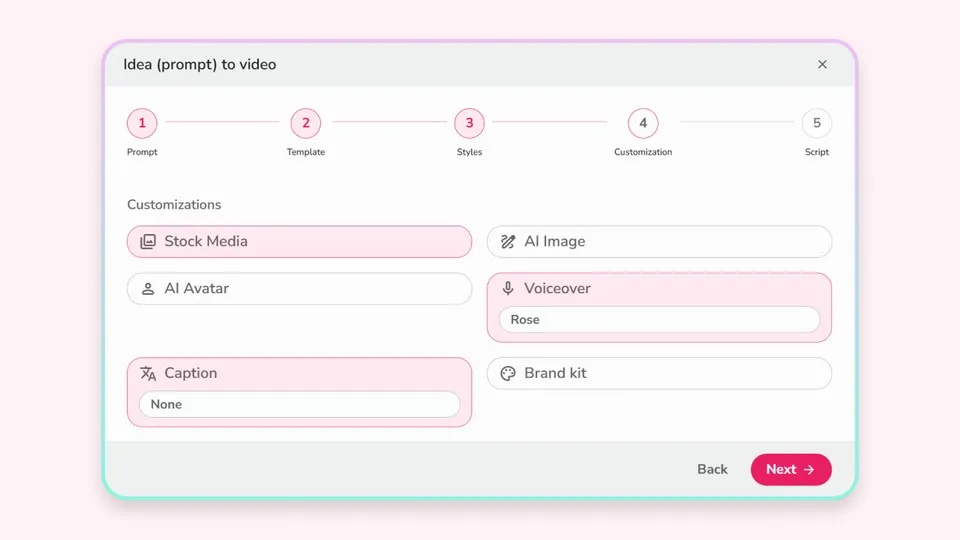Jump to step 5 Script
The height and width of the screenshot is (540, 960).
(817, 123)
